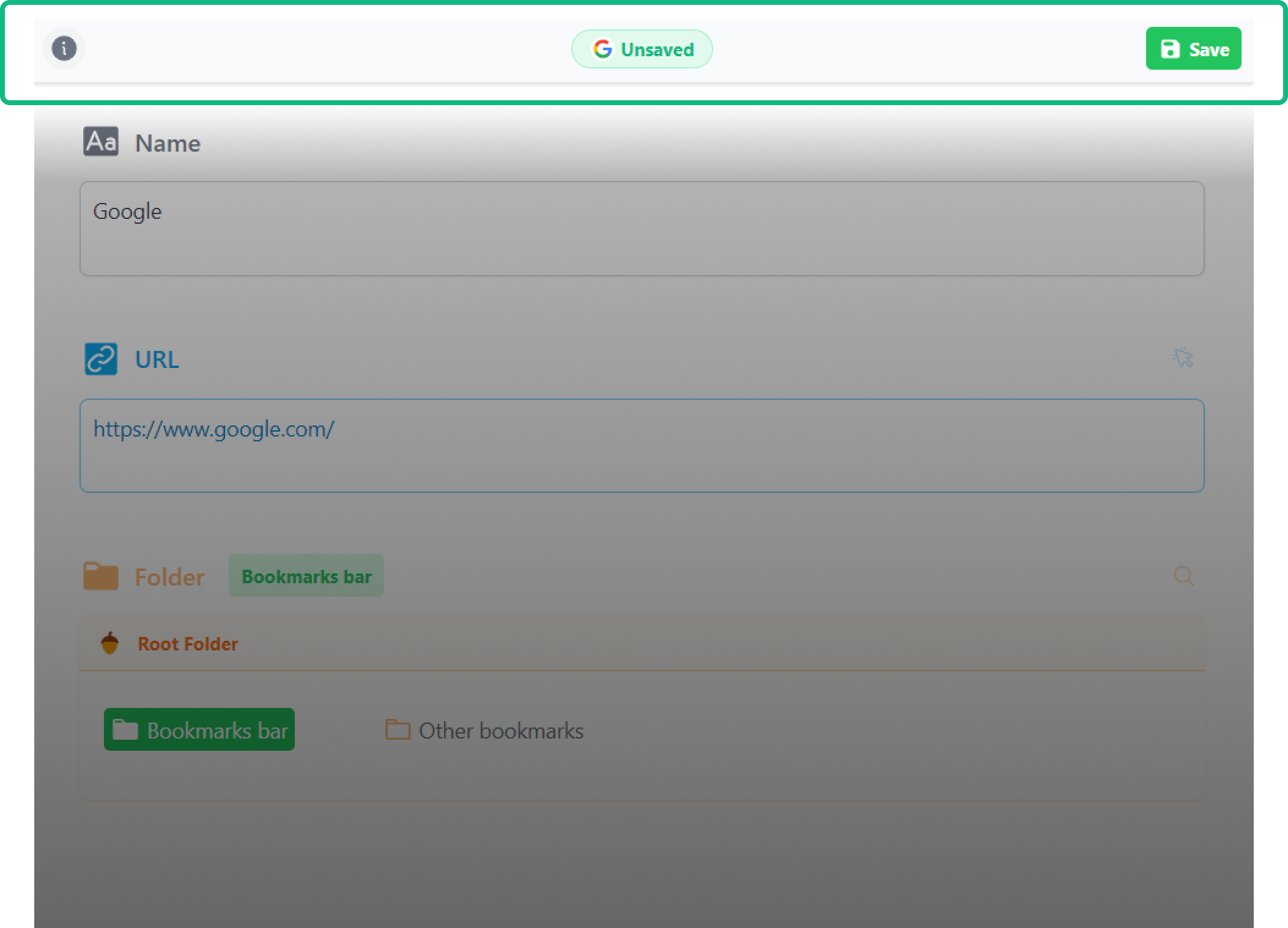Click the Name section label
This screenshot has width=1288, height=928.
(168, 143)
